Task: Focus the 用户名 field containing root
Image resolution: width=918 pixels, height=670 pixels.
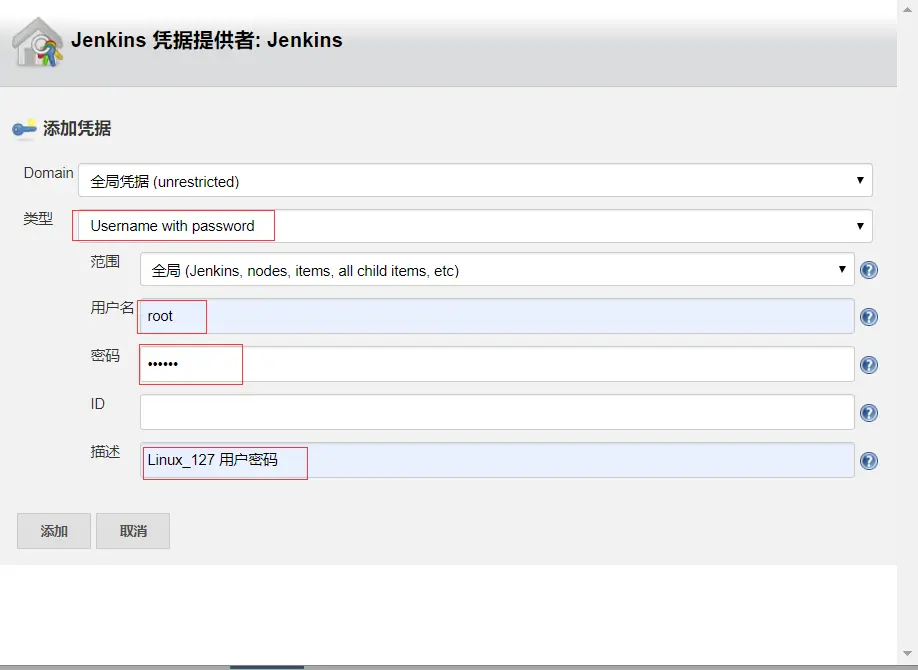Action: pyautogui.click(x=497, y=316)
